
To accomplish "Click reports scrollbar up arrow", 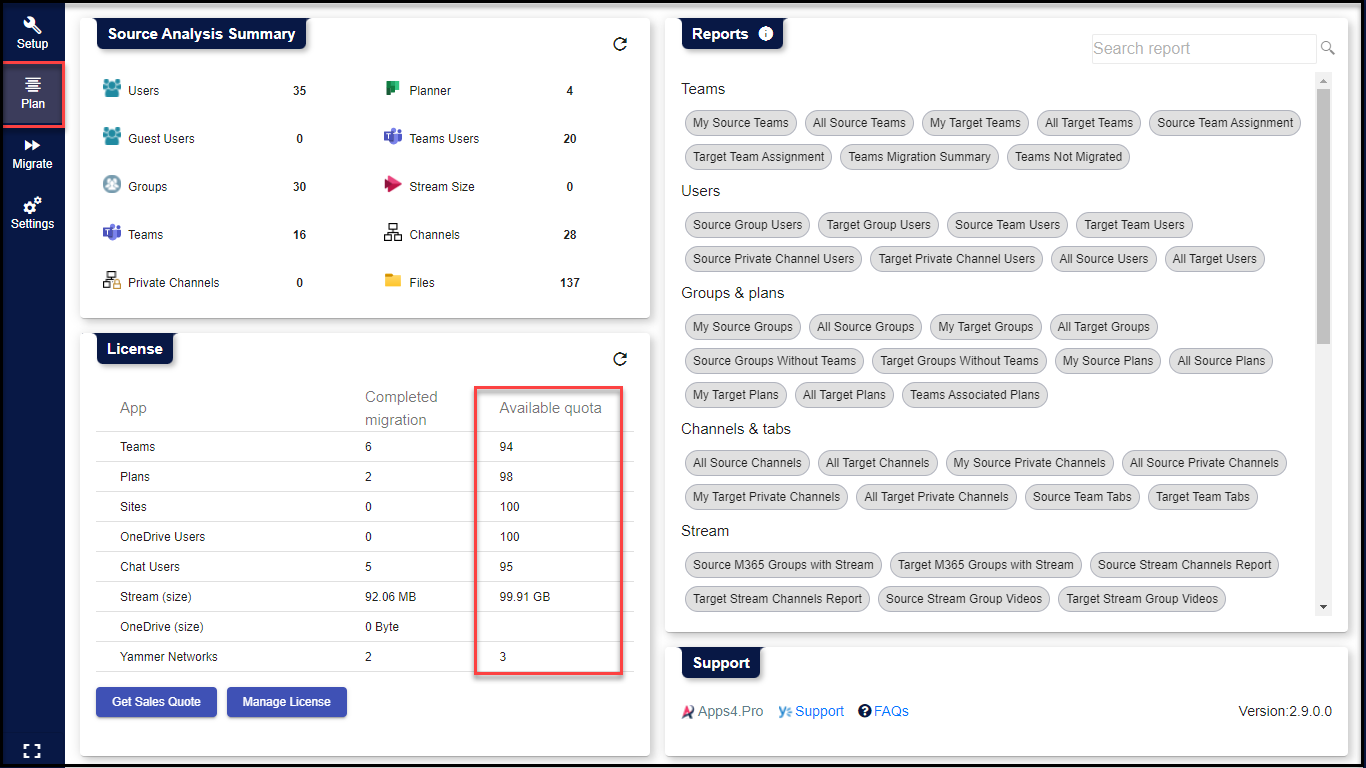I will point(1324,81).
